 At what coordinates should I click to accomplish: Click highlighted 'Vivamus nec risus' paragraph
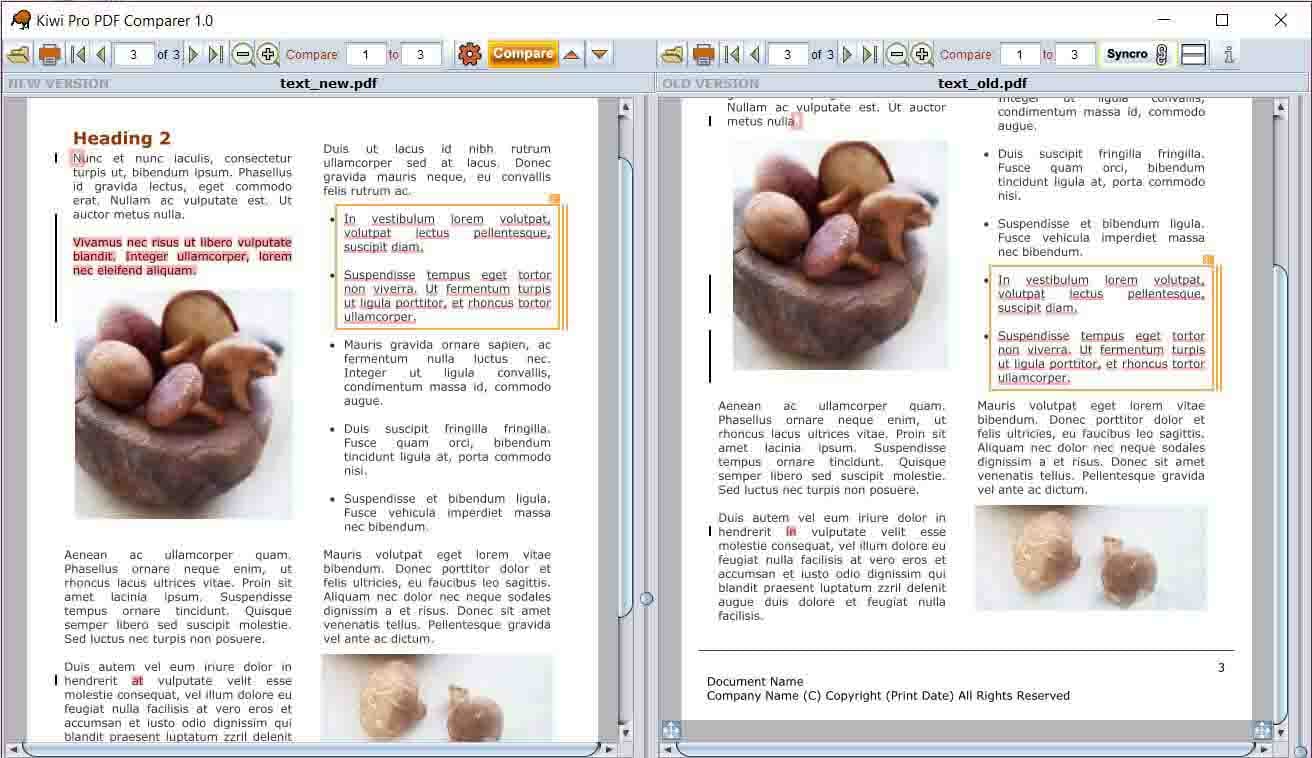[182, 256]
